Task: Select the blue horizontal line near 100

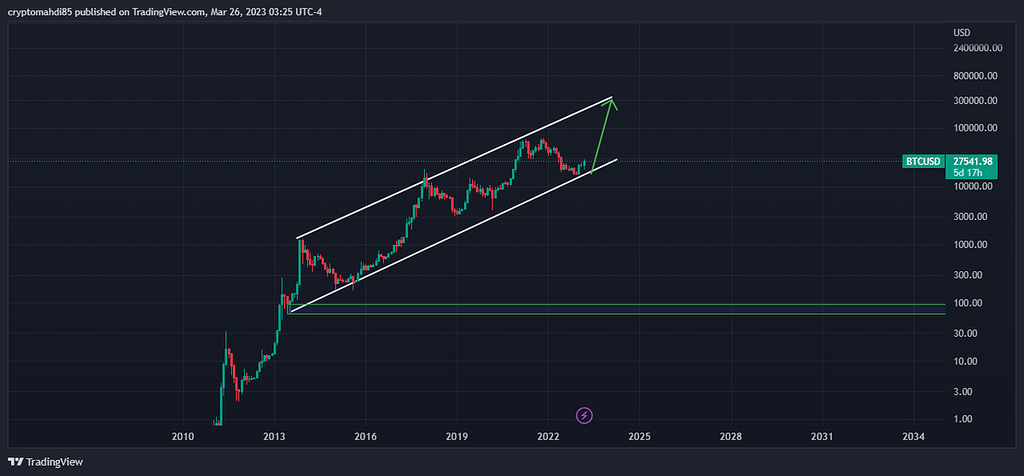Action: [x=600, y=314]
